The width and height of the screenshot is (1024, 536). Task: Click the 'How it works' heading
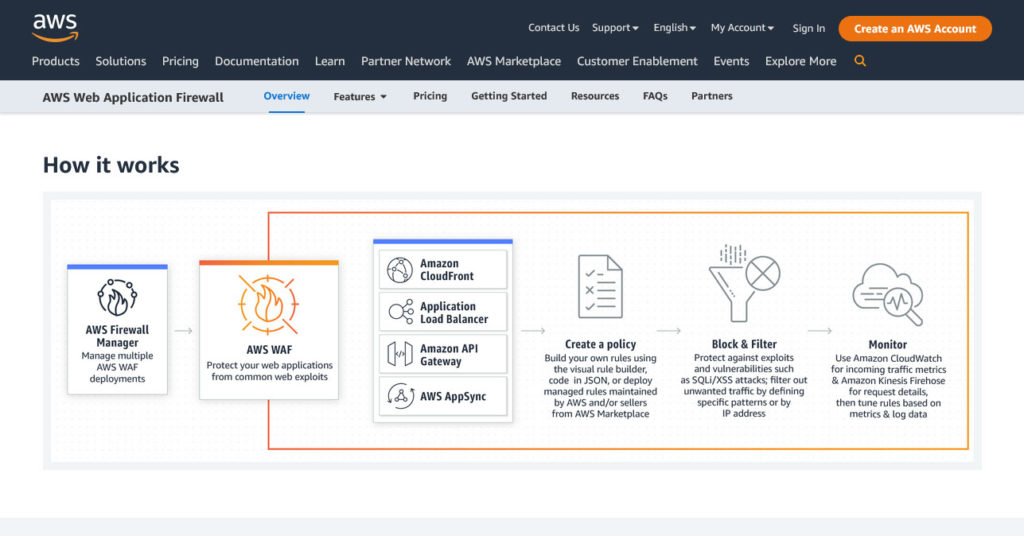111,165
